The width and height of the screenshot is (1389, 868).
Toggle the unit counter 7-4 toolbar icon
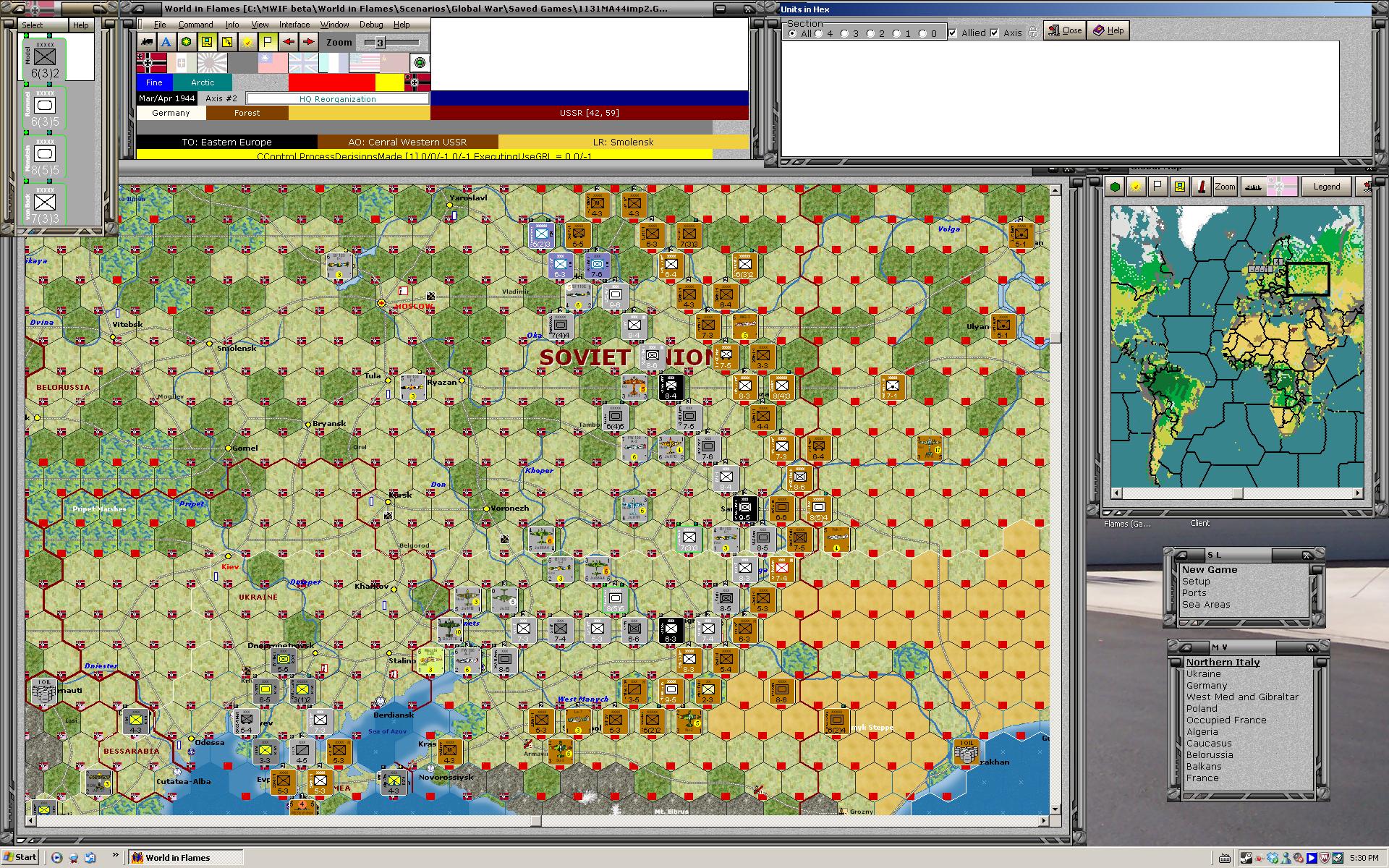pyautogui.click(x=207, y=42)
